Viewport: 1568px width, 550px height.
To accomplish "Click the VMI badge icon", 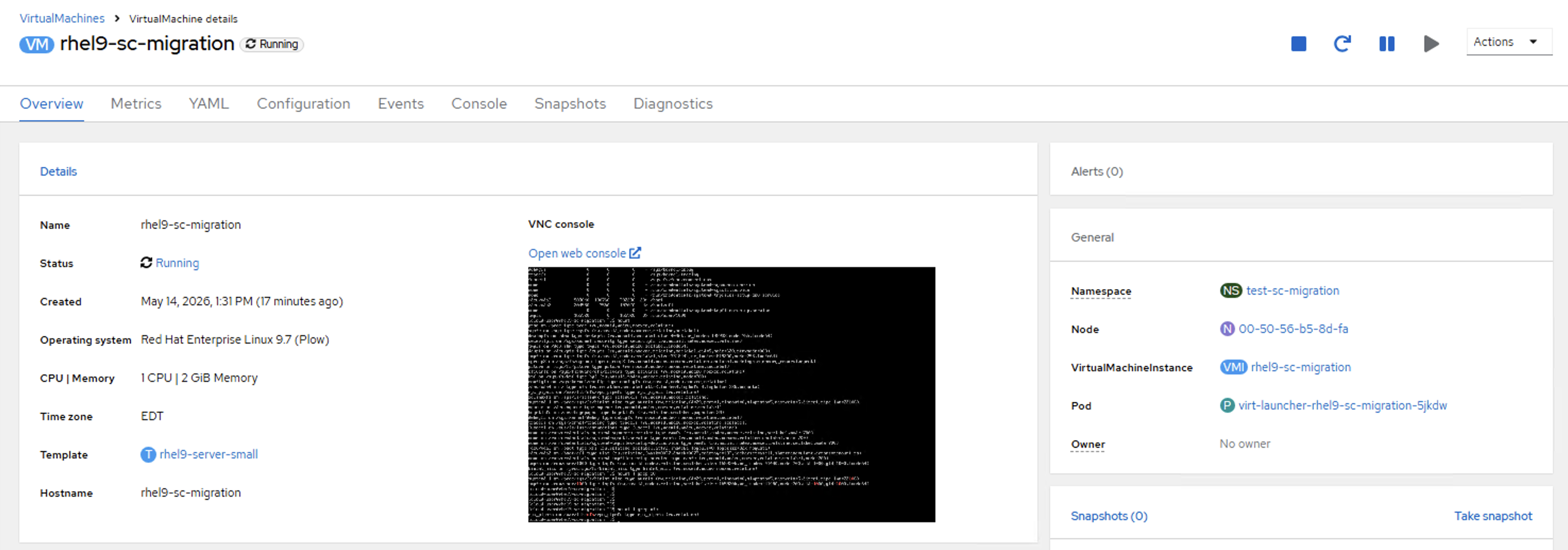I will 1234,367.
